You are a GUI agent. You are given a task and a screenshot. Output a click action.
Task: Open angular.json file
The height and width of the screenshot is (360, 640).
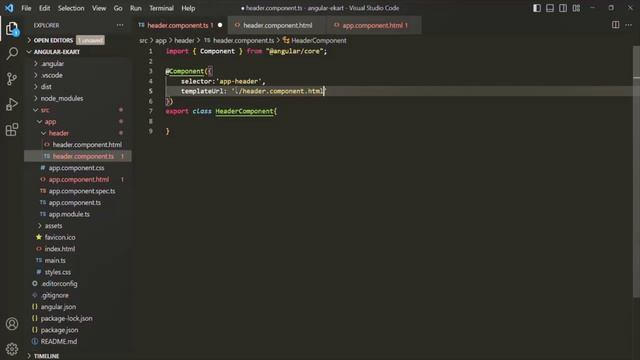[x=58, y=307]
